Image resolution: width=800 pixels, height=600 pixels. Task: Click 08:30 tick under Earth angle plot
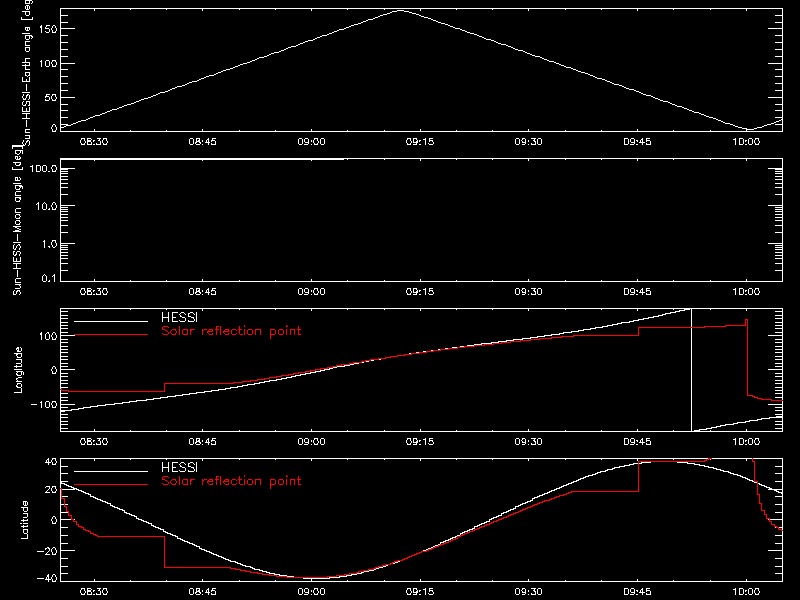[94, 141]
